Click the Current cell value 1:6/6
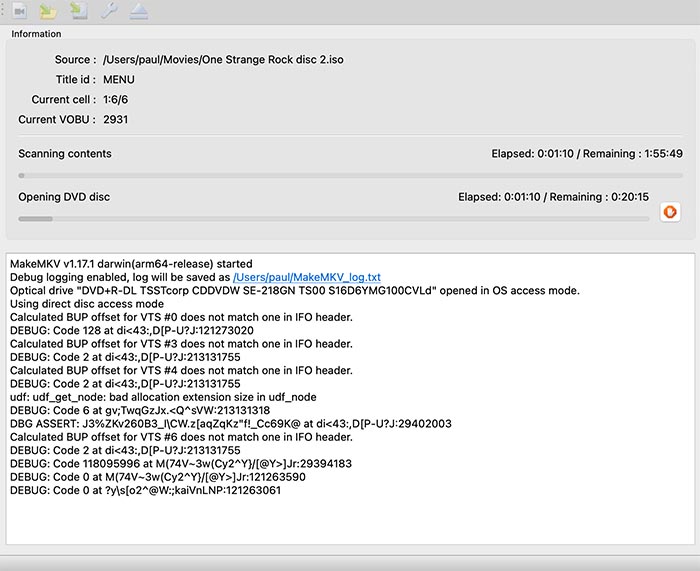This screenshot has width=700, height=571. 116,99
